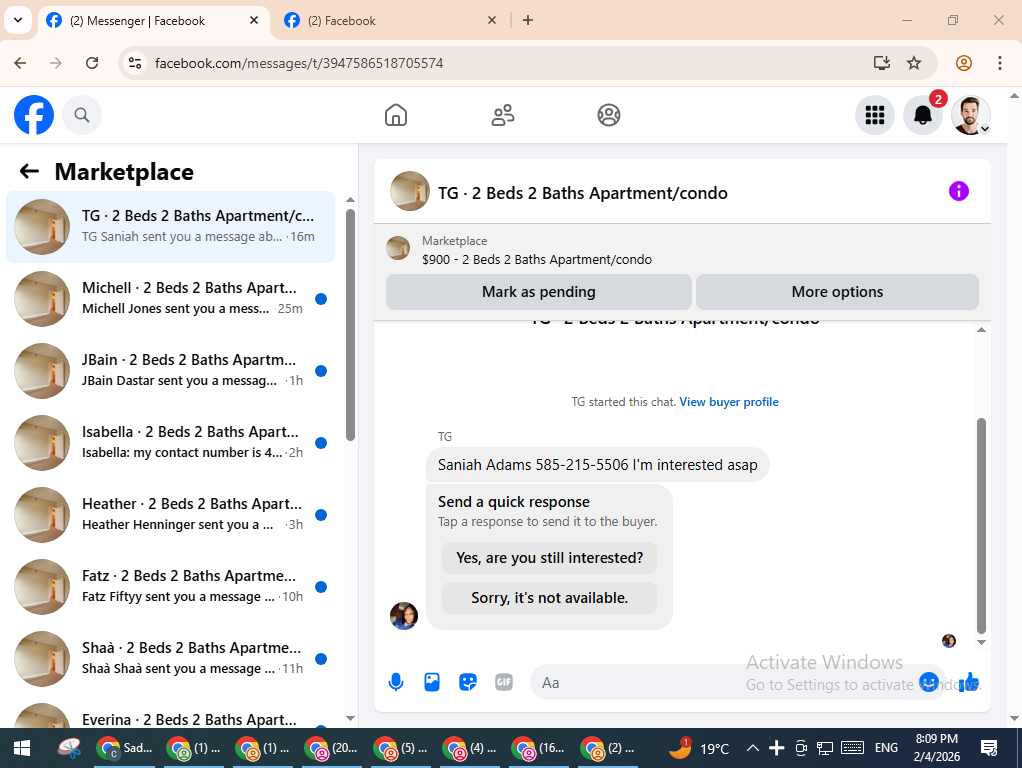View site information icon in address bar
Viewport: 1022px width, 768px height.
(x=135, y=63)
